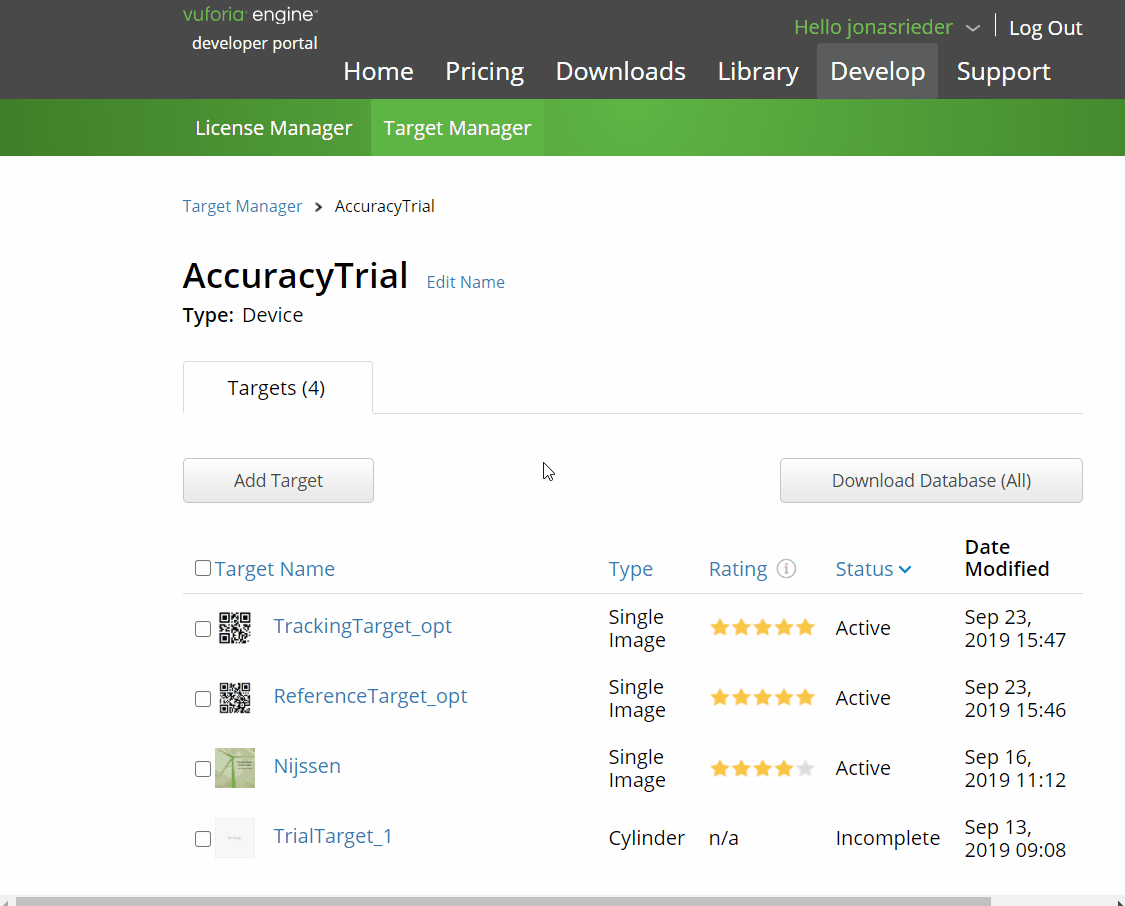Check the ReferenceTarget_opt checkbox
1125x906 pixels.
[203, 699]
